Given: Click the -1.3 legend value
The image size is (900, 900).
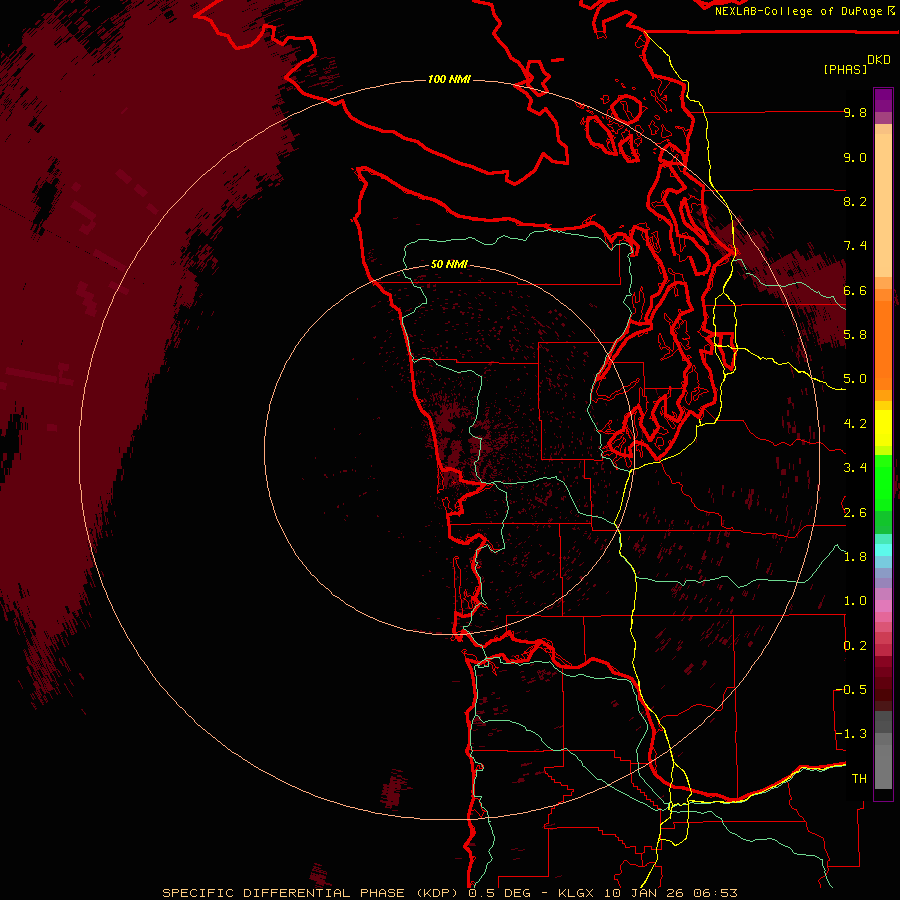Looking at the screenshot, I should [852, 734].
